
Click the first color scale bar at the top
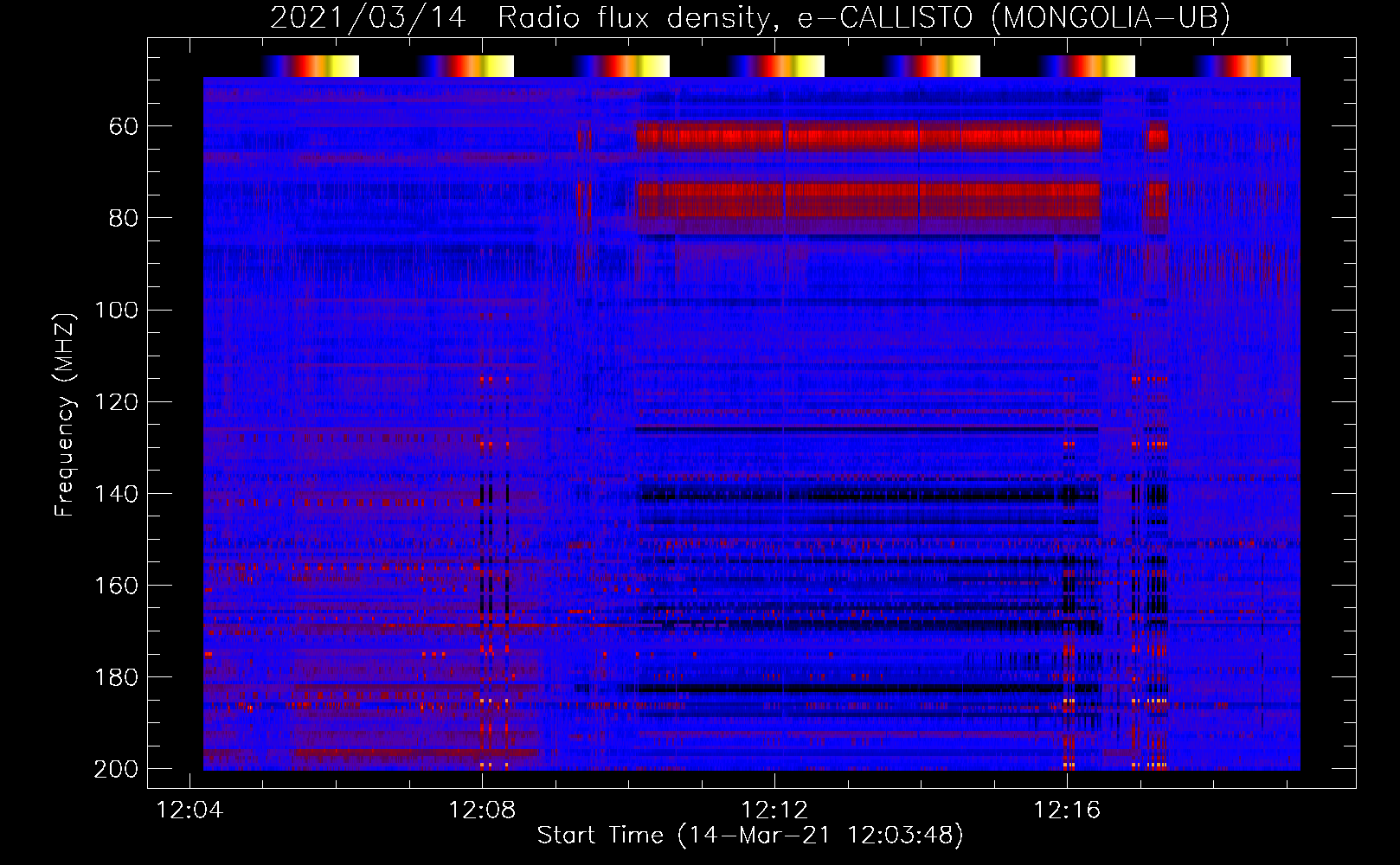(x=310, y=66)
